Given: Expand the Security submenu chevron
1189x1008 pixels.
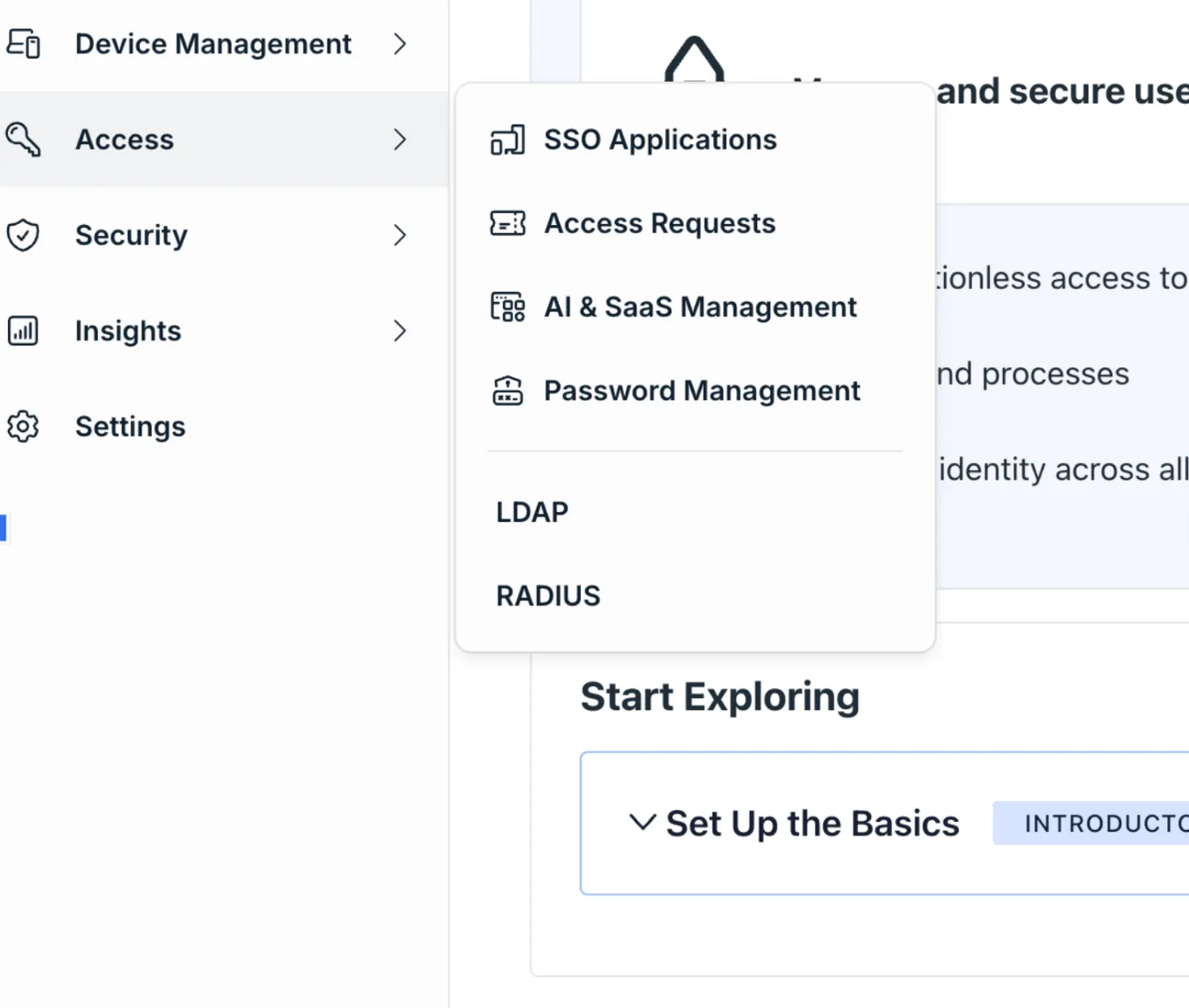Looking at the screenshot, I should pyautogui.click(x=400, y=235).
